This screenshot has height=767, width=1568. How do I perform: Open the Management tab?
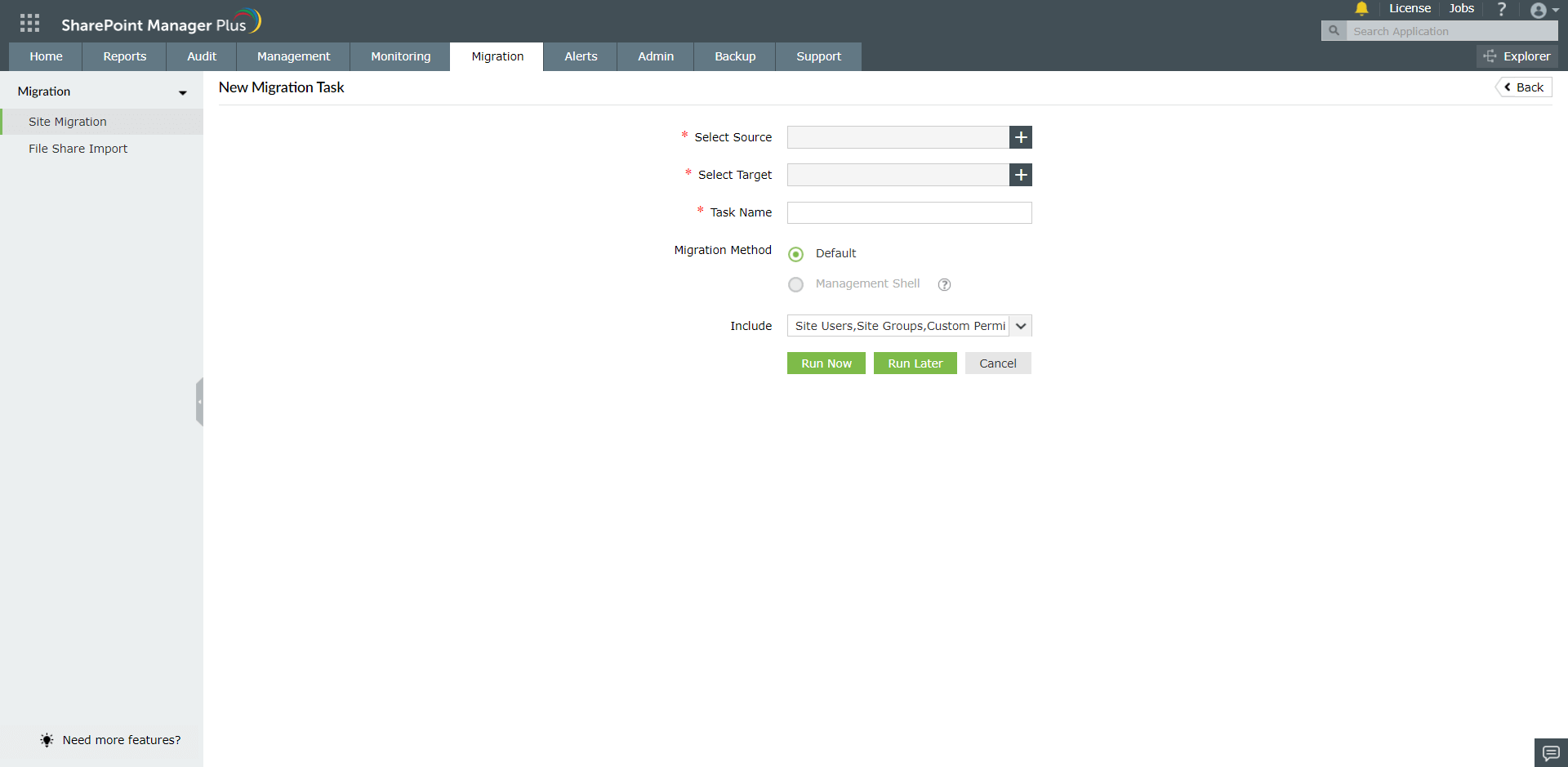[x=293, y=56]
